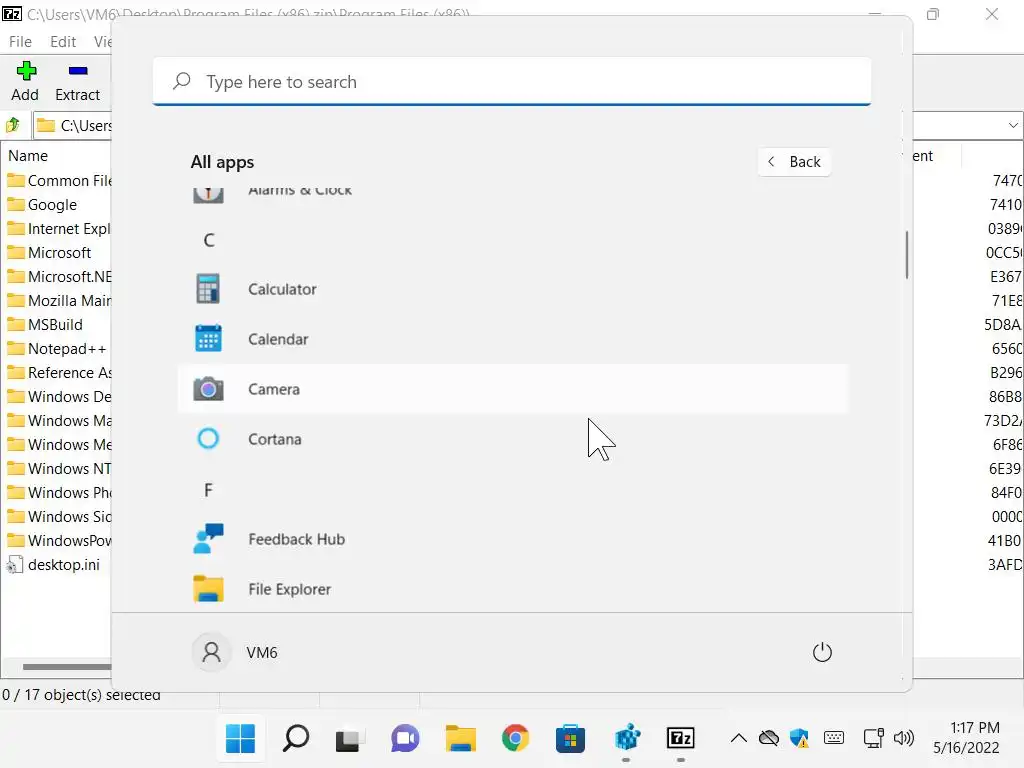Open File Explorer from All apps list
1024x768 pixels.
[513, 589]
